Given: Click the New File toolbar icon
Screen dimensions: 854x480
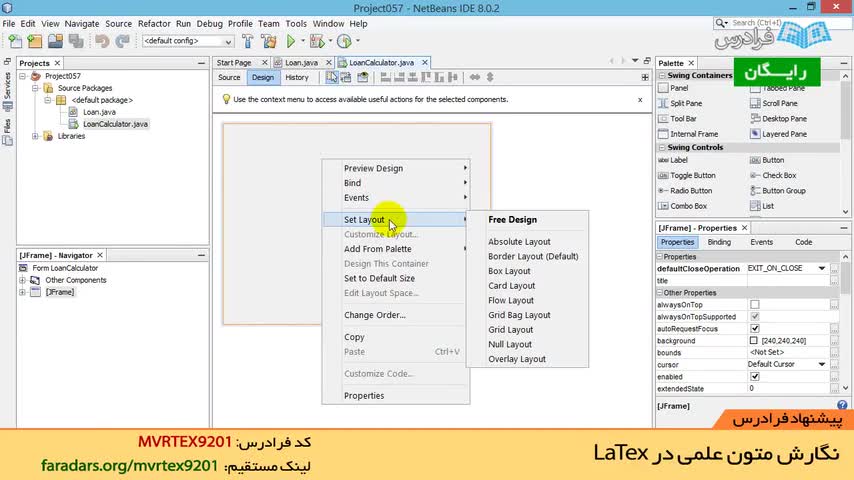Looking at the screenshot, I should (x=15, y=41).
